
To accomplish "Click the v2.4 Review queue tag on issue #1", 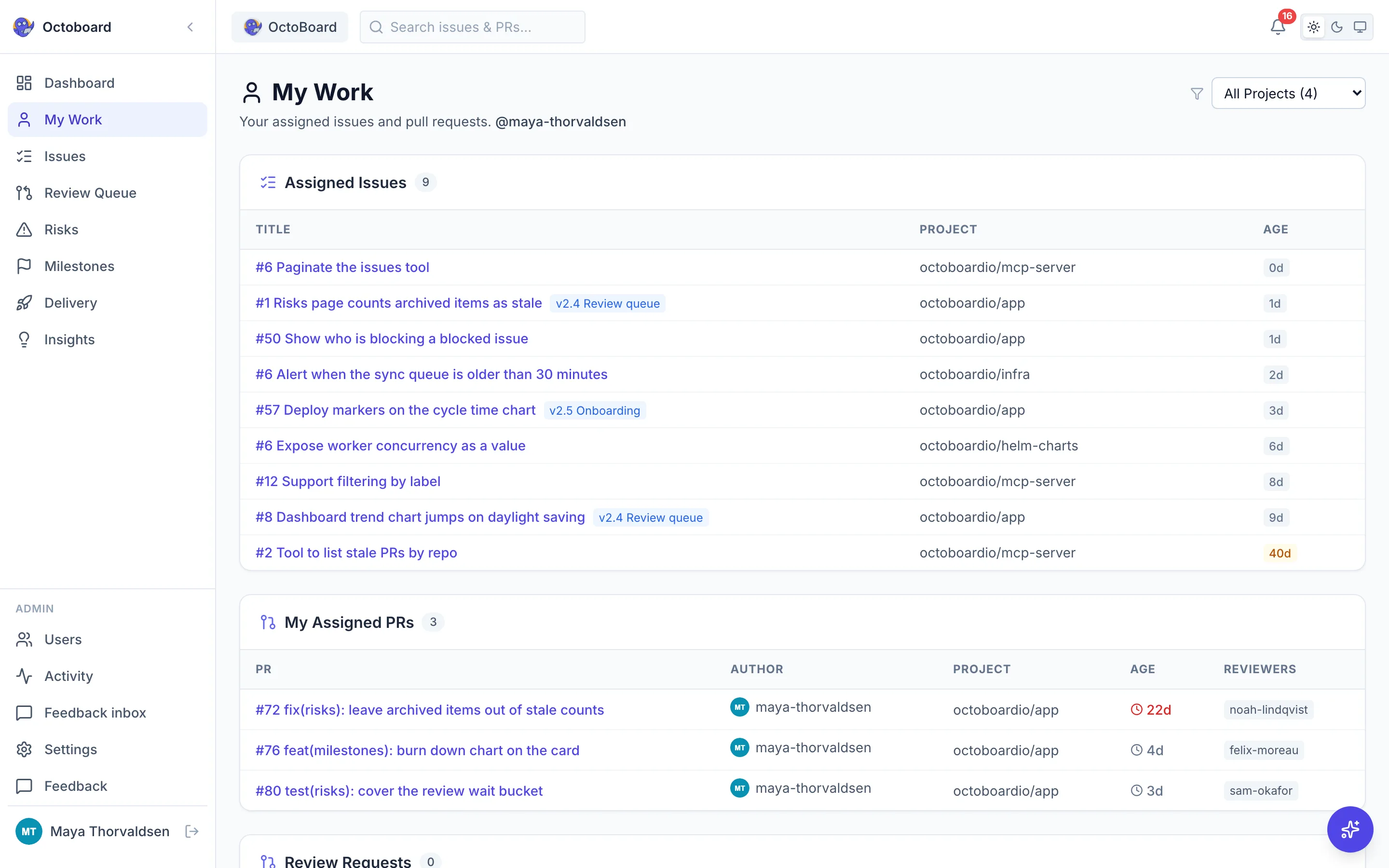I will tap(608, 303).
